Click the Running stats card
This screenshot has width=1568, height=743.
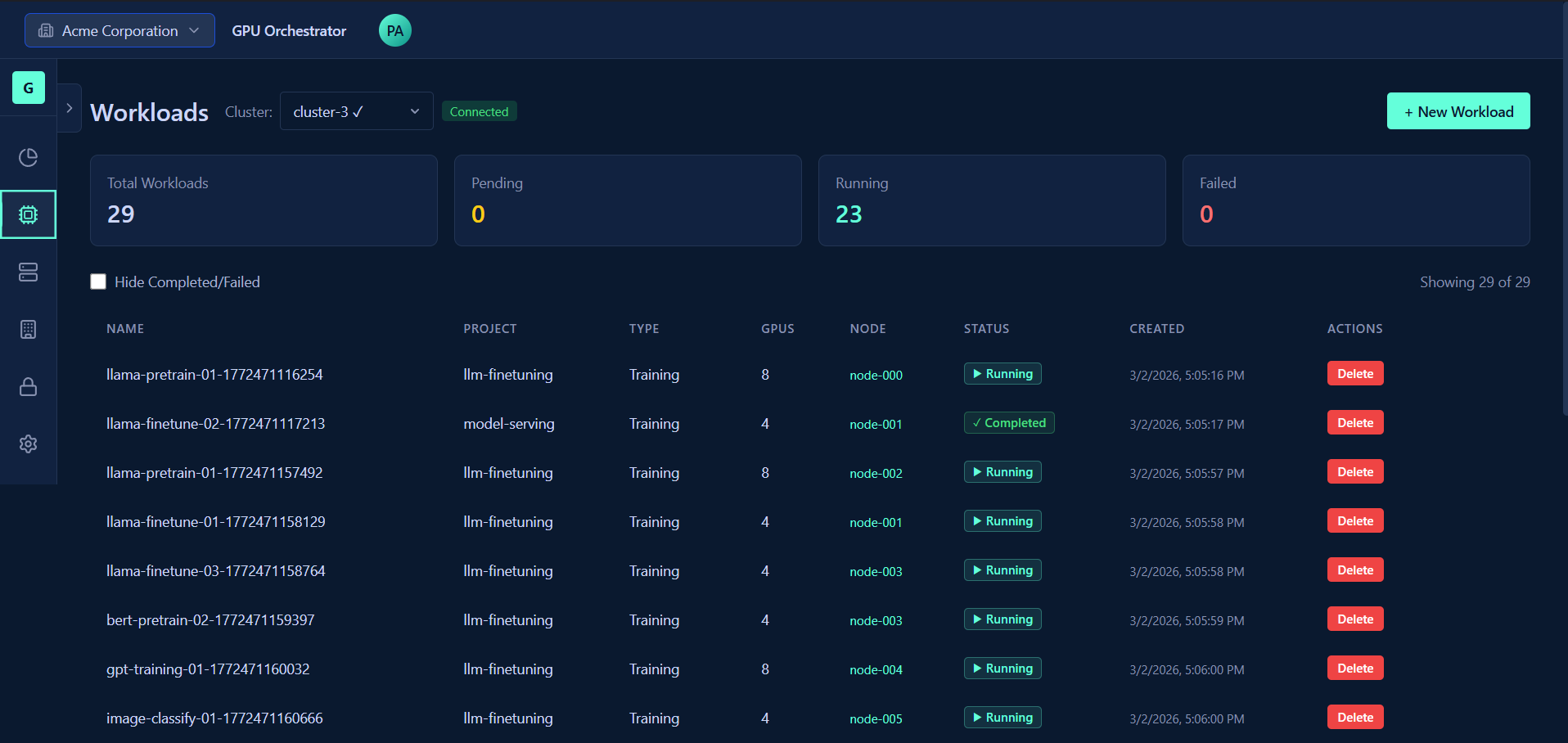pos(991,200)
